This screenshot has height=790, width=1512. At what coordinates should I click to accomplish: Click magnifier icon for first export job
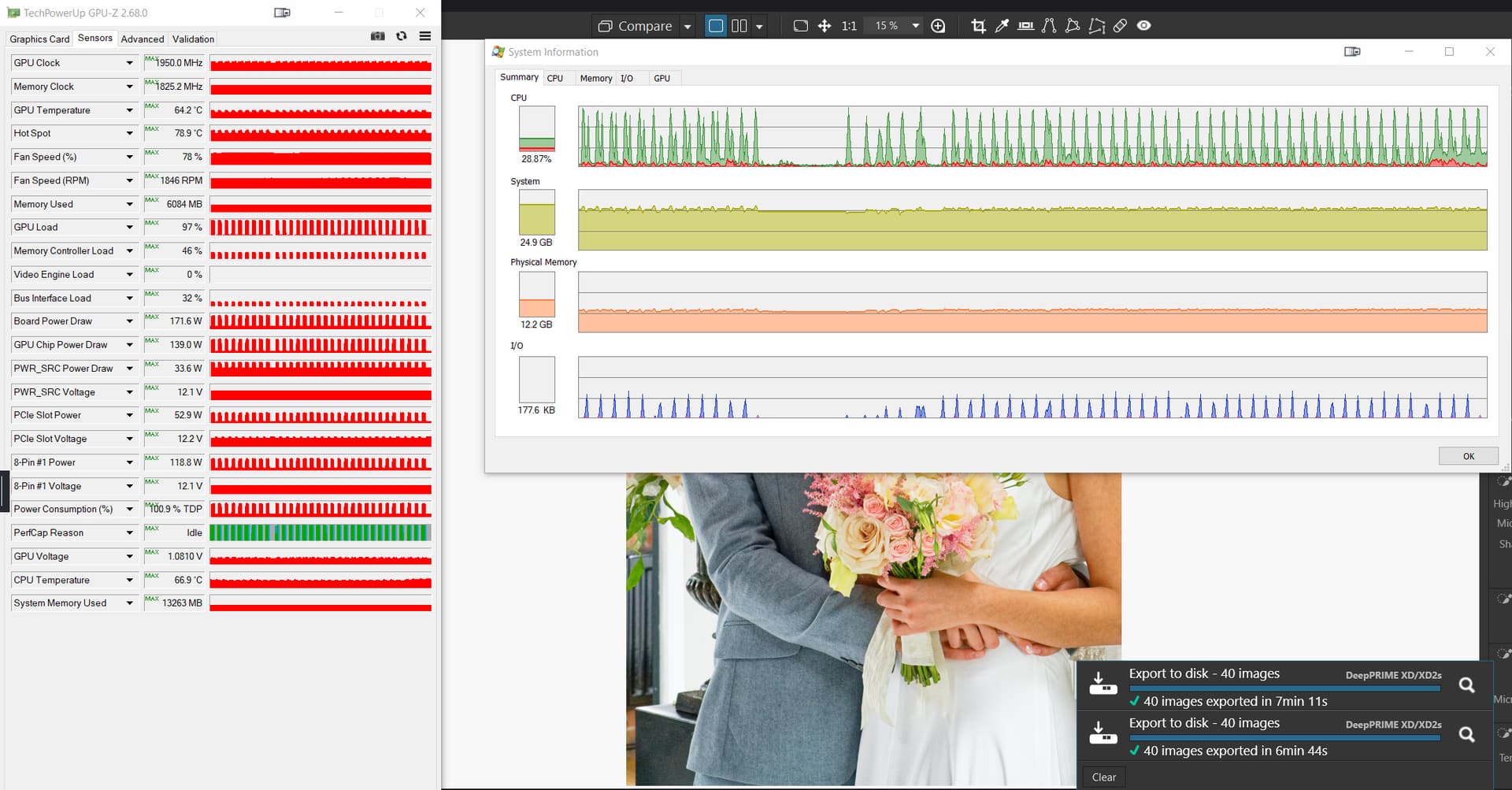coord(1466,685)
